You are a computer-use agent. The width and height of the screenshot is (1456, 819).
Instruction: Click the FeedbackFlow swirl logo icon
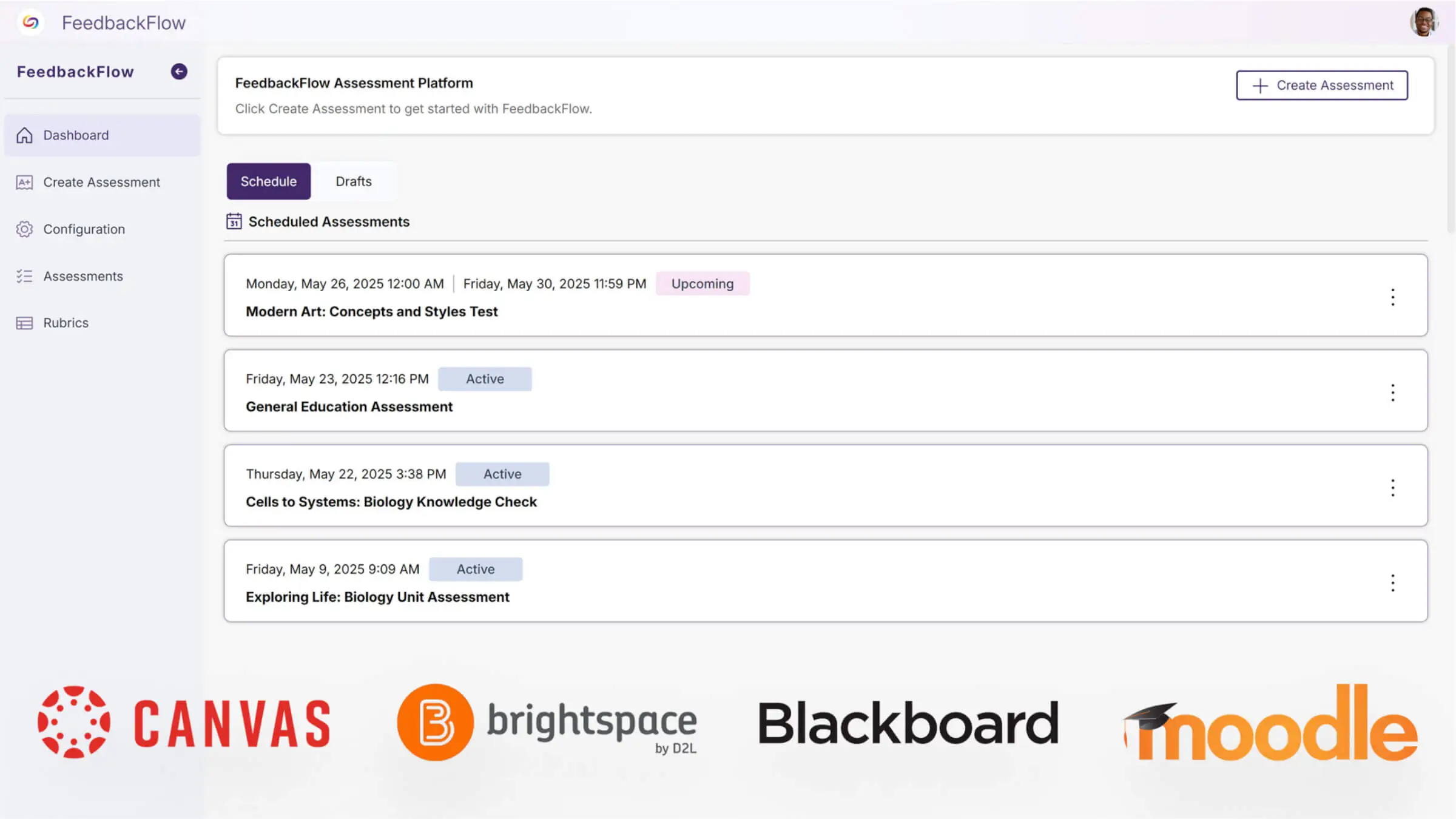[31, 22]
